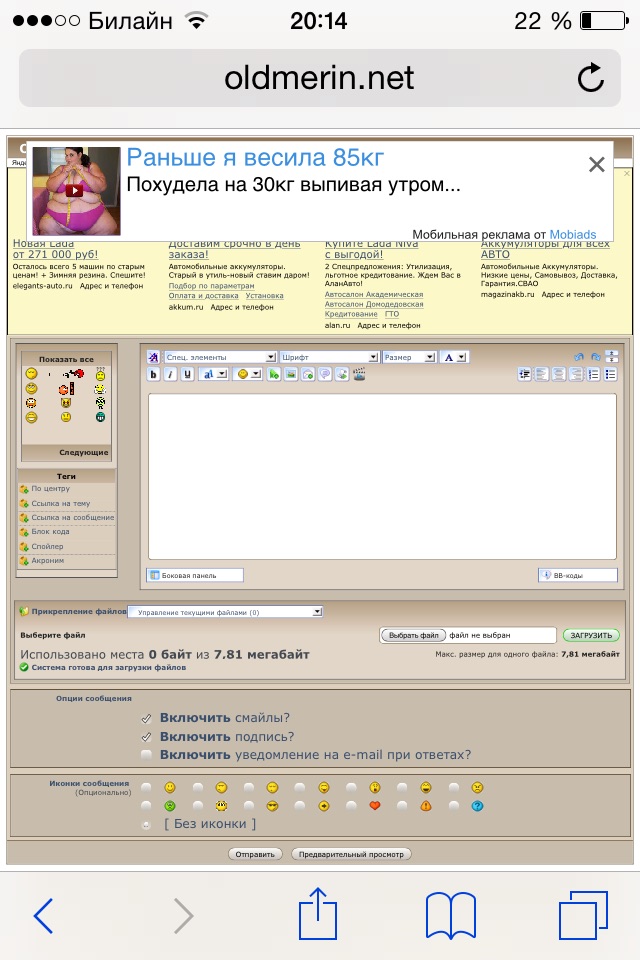Insert the confused smiley with question marks
This screenshot has width=640, height=960.
tap(100, 373)
